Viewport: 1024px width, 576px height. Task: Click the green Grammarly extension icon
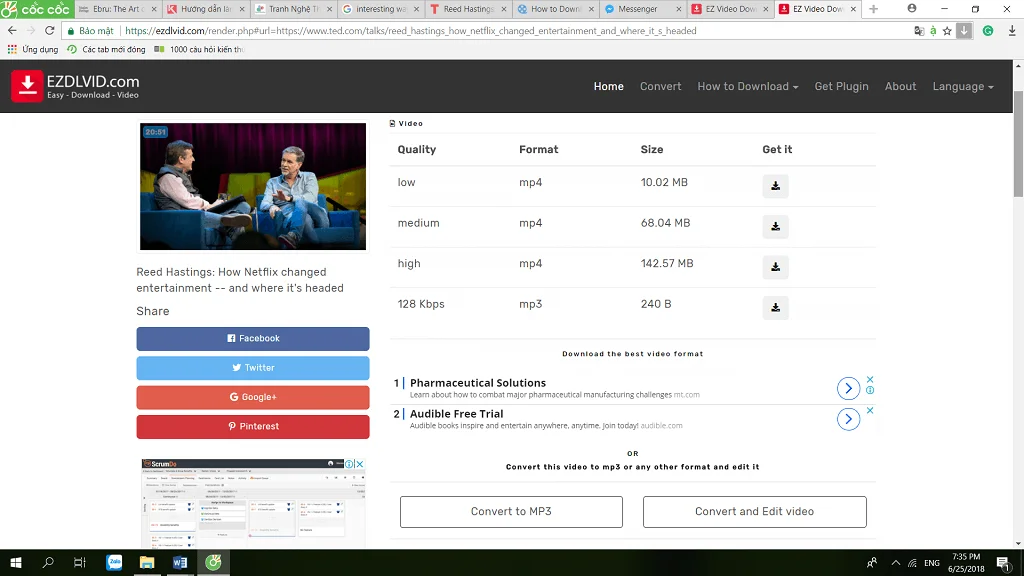coord(988,31)
